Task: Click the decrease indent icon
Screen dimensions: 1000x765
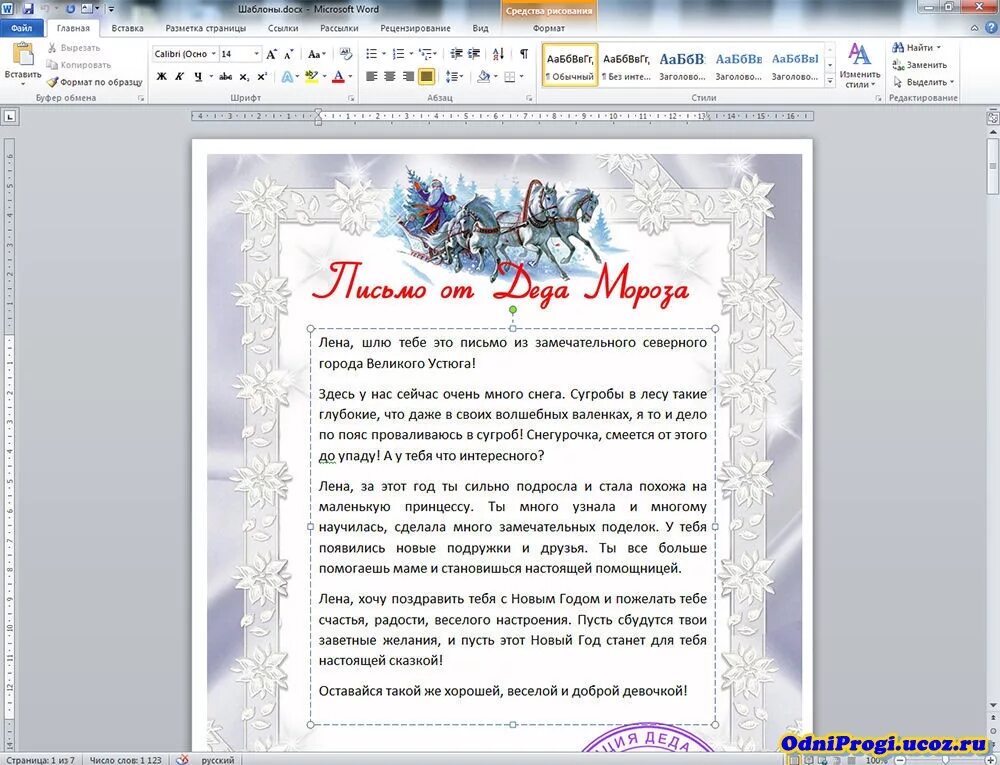Action: pos(456,54)
